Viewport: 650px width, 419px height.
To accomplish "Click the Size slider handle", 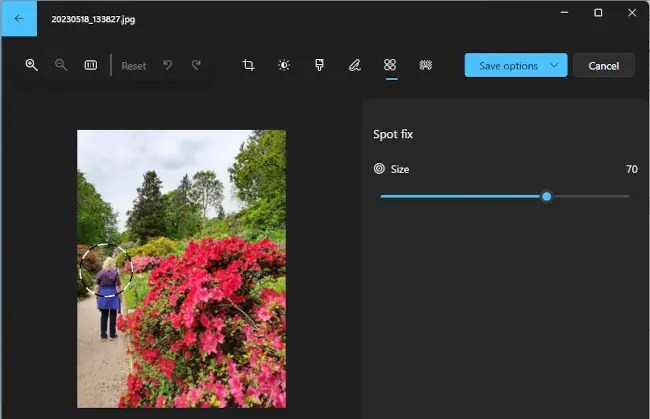I will [x=547, y=196].
